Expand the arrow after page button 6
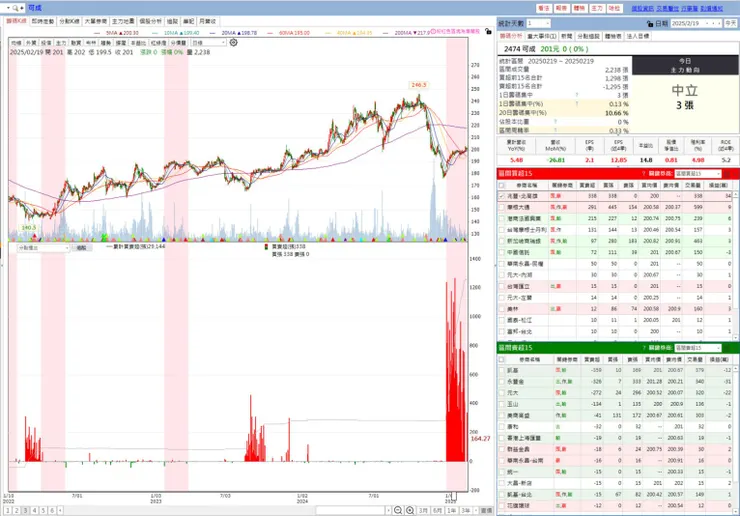The height and width of the screenshot is (516, 740). (60, 510)
